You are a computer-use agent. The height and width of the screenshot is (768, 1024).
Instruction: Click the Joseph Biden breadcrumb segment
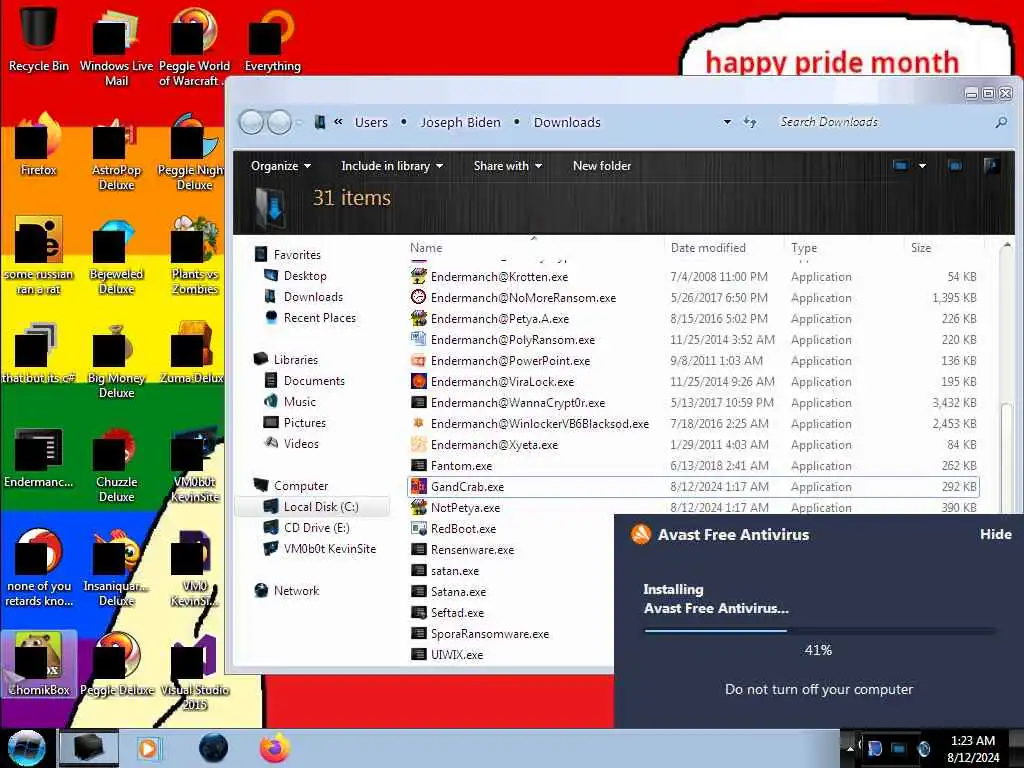point(460,122)
